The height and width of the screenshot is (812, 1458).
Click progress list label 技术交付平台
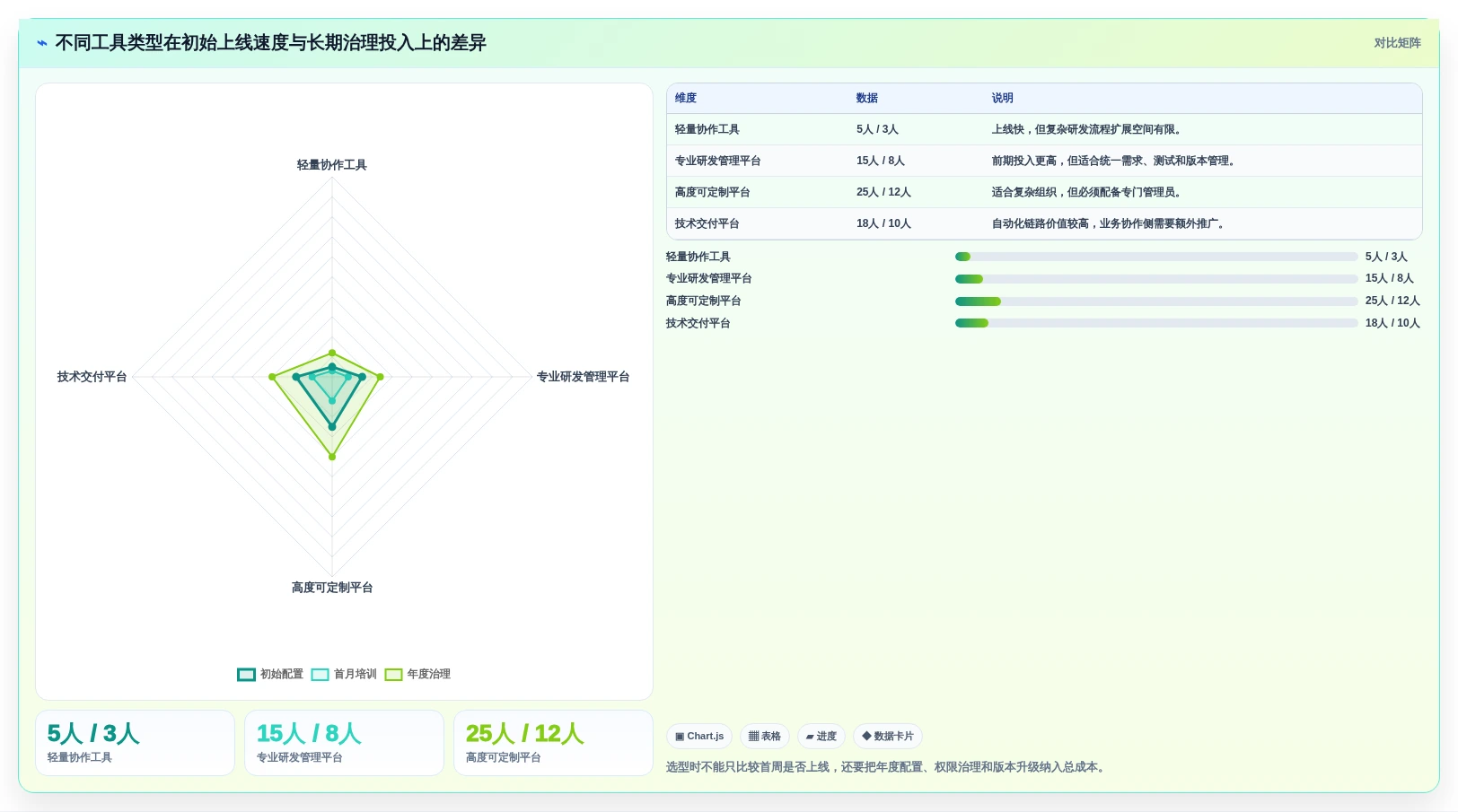click(698, 323)
